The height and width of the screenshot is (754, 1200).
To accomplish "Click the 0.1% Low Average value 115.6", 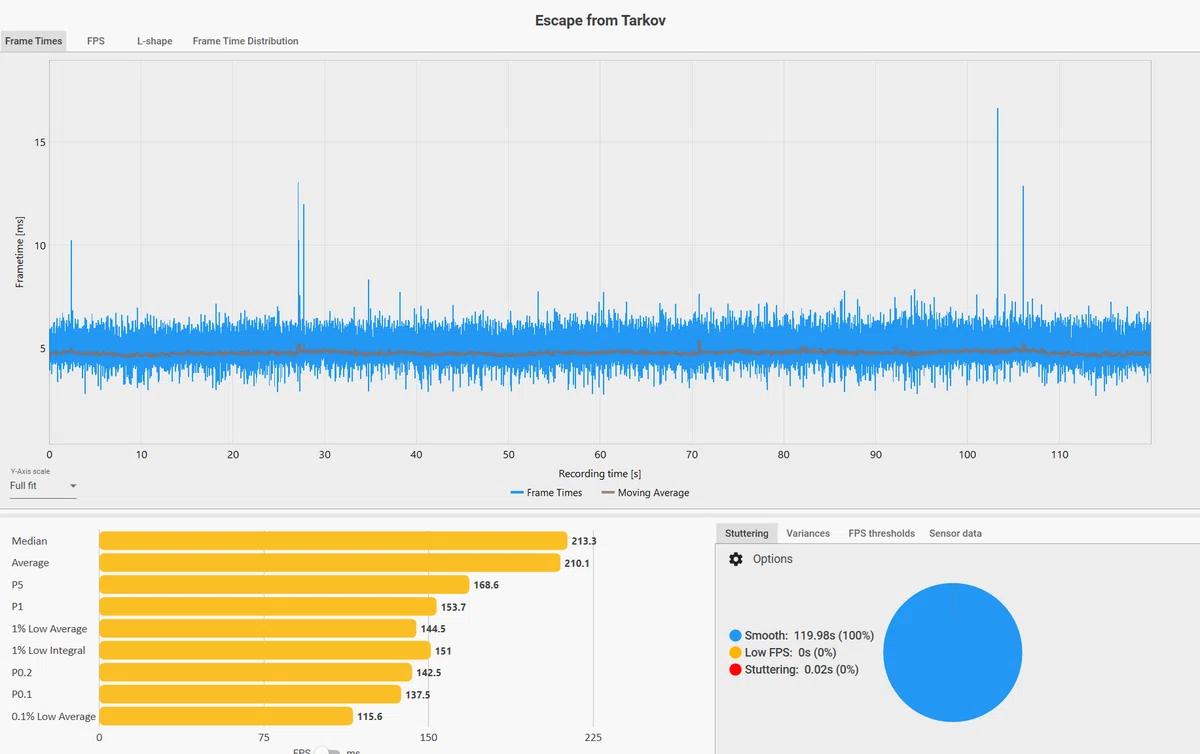I will (x=369, y=717).
